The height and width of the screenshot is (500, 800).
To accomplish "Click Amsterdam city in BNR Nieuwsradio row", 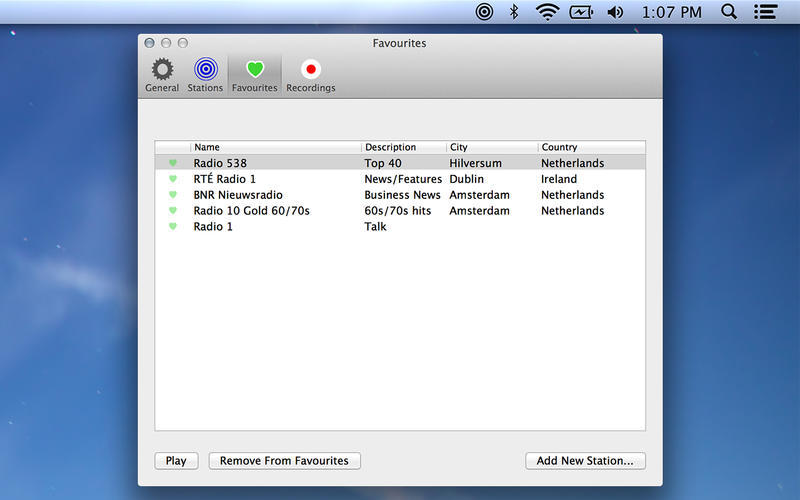I will 479,194.
